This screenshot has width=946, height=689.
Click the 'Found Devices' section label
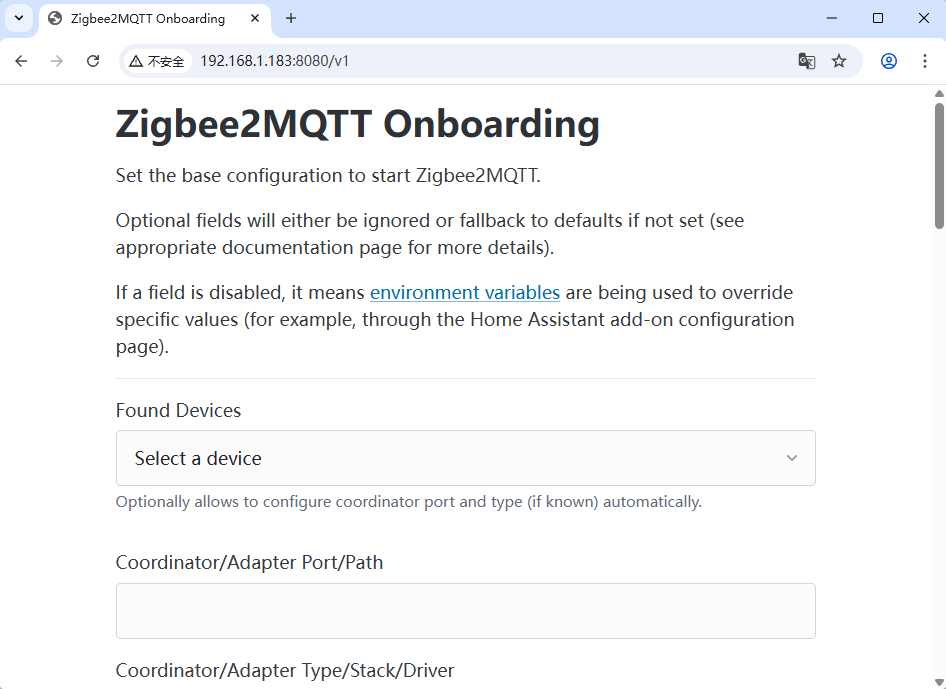[x=177, y=410]
